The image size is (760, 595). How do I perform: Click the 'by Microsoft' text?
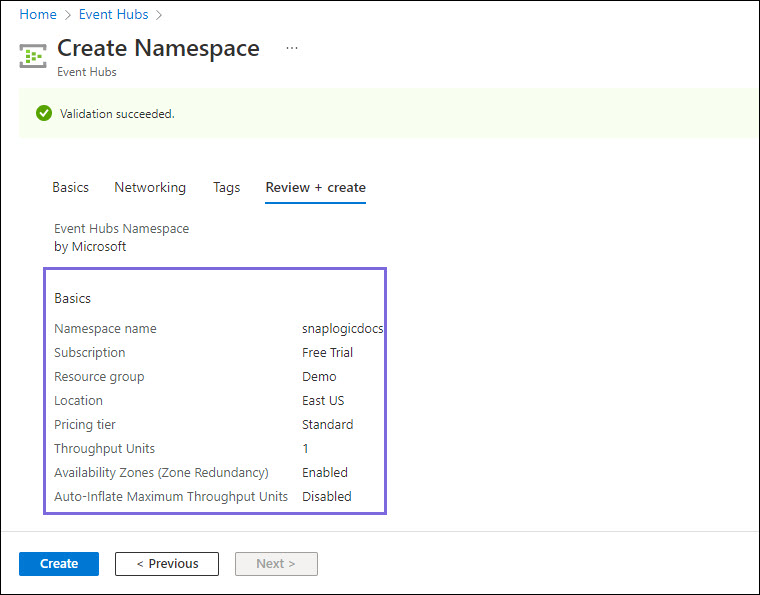pyautogui.click(x=90, y=247)
